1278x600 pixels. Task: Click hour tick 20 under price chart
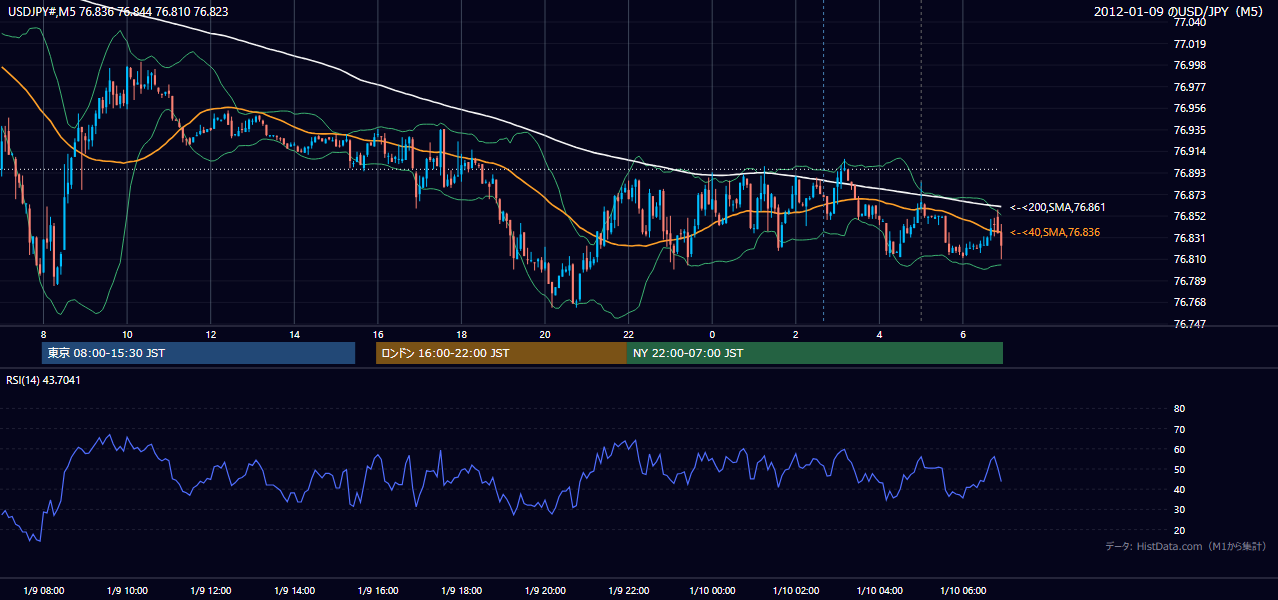[x=545, y=333]
